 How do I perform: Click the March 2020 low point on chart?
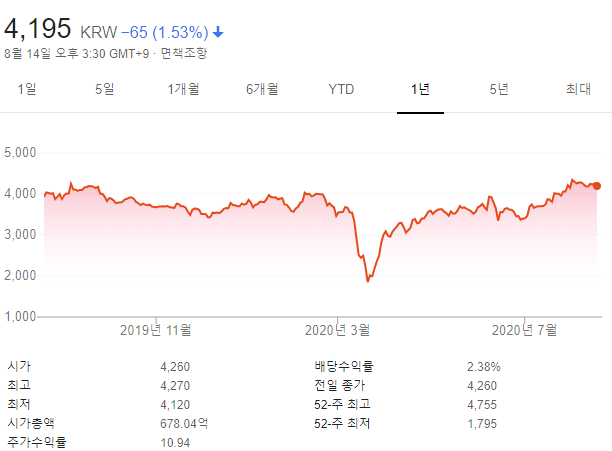(368, 281)
